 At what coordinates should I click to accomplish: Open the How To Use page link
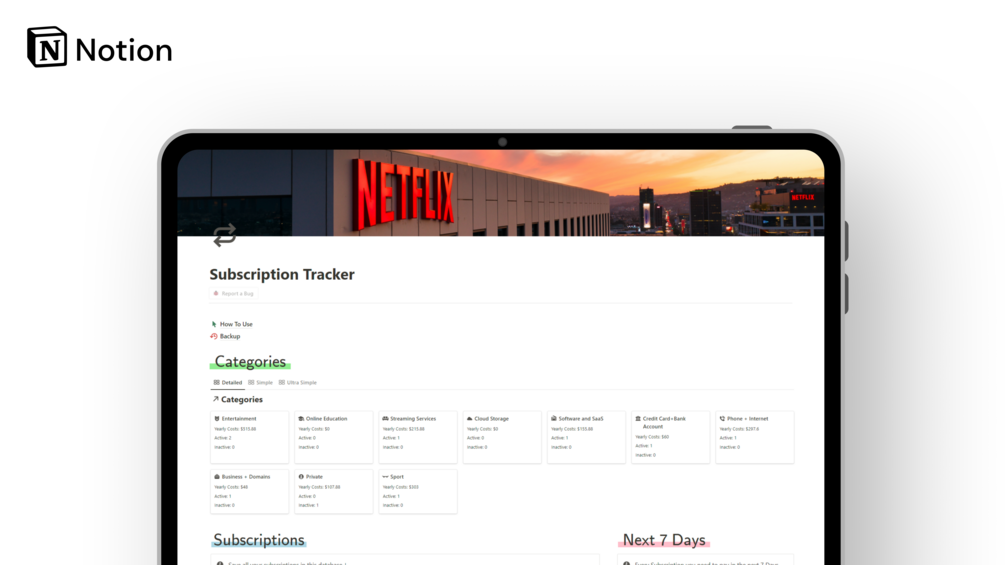pyautogui.click(x=232, y=324)
